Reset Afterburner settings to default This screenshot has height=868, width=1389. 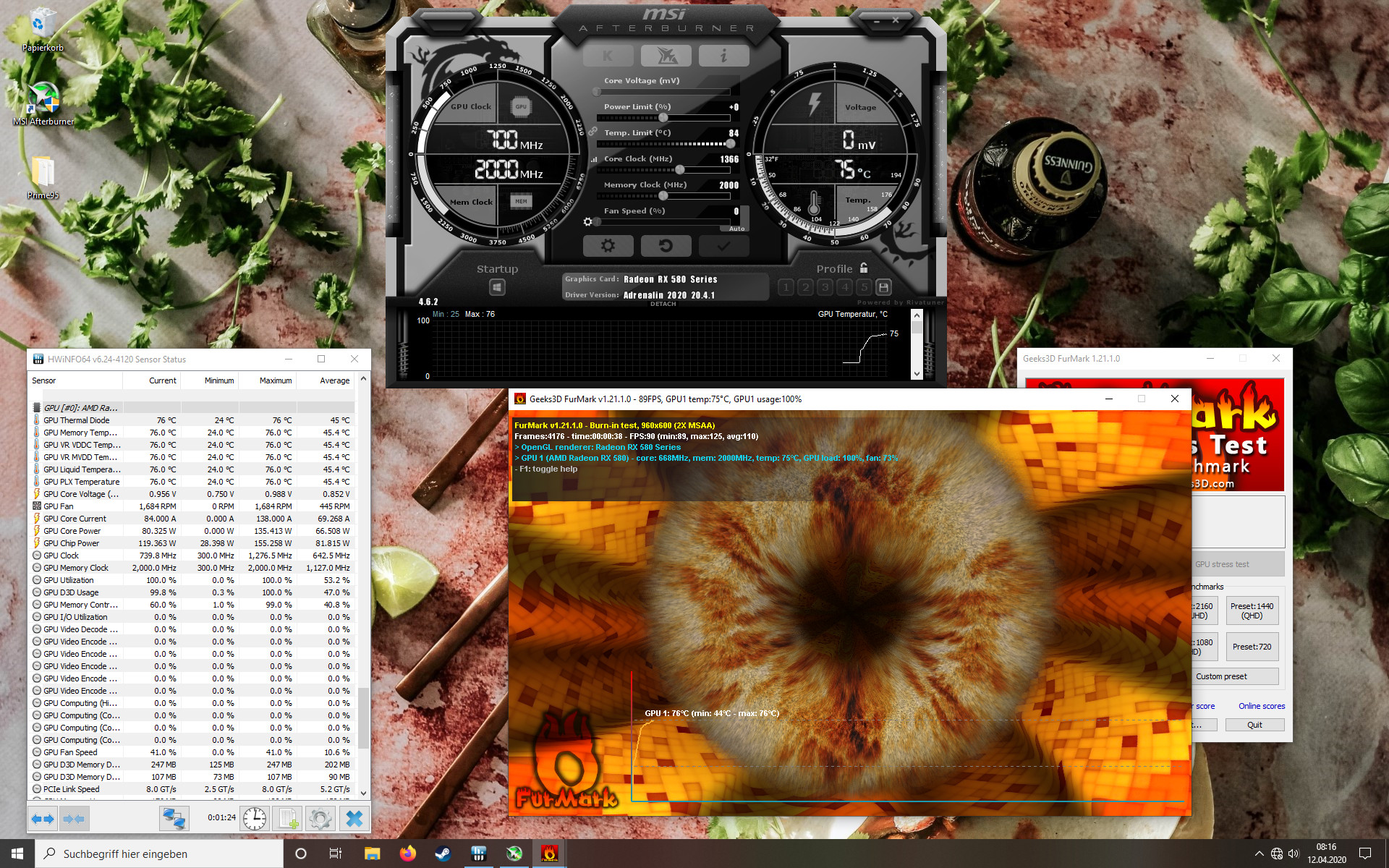[x=666, y=246]
